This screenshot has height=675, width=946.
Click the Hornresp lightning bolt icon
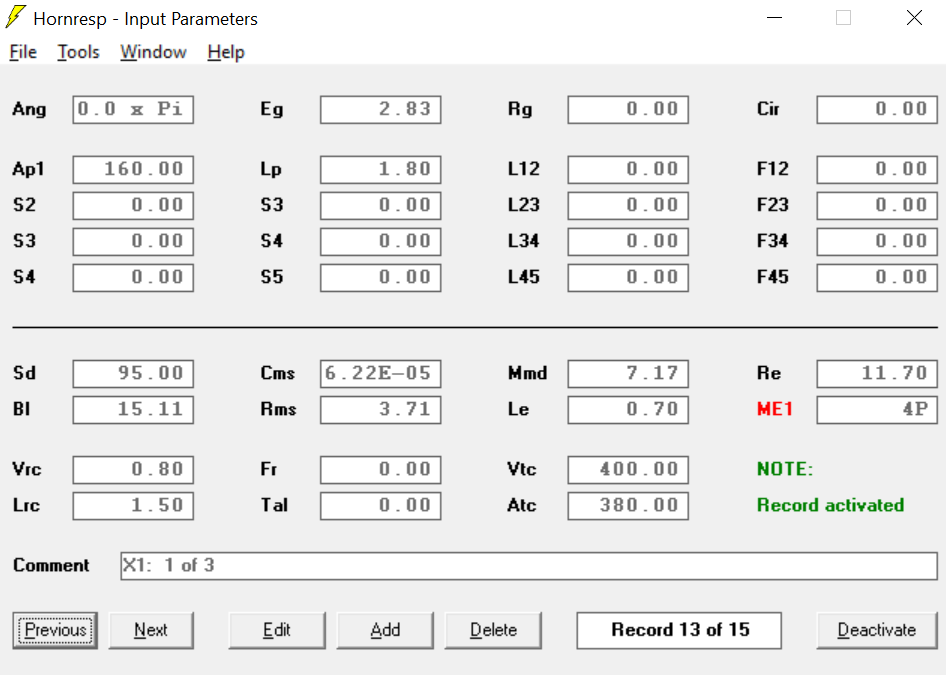click(15, 17)
